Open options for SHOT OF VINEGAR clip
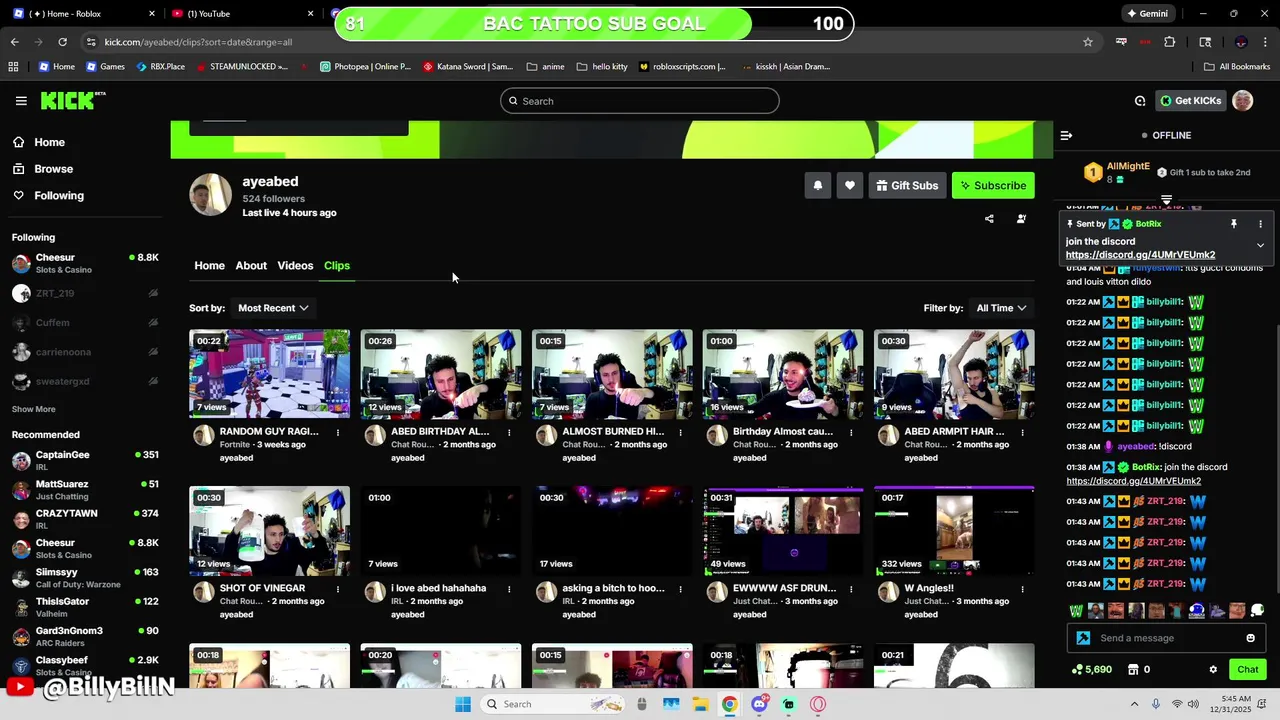 [338, 589]
